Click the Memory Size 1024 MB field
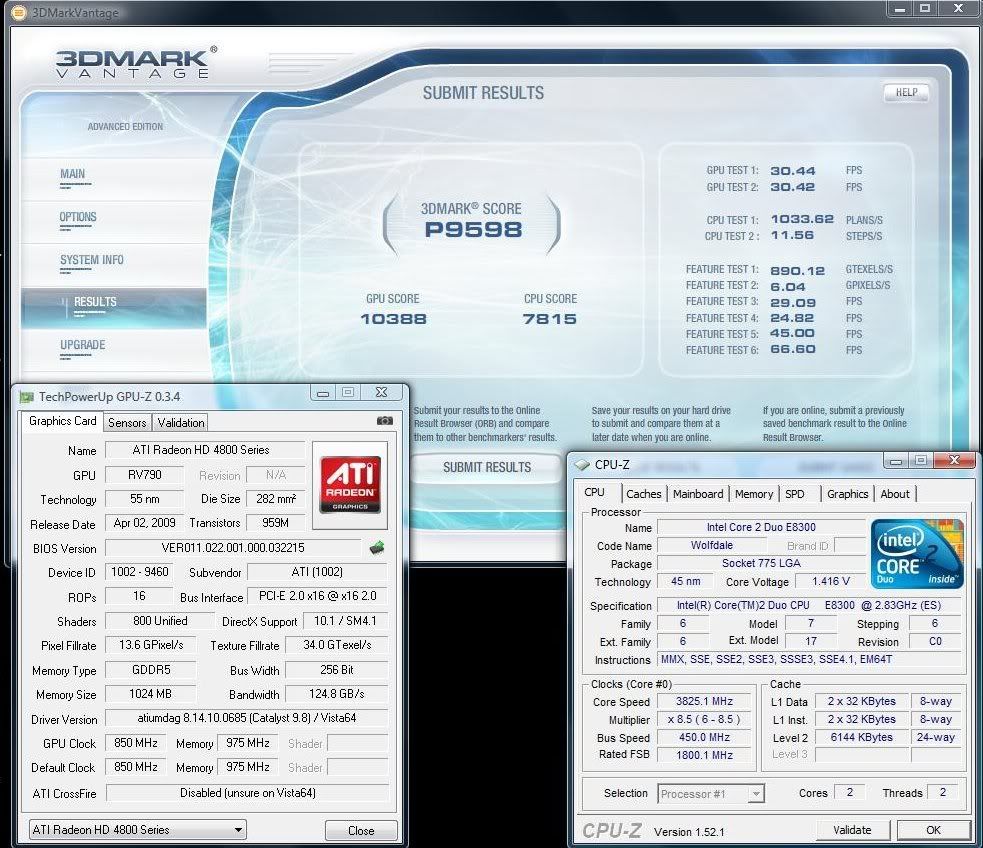The image size is (983, 848). [x=150, y=694]
